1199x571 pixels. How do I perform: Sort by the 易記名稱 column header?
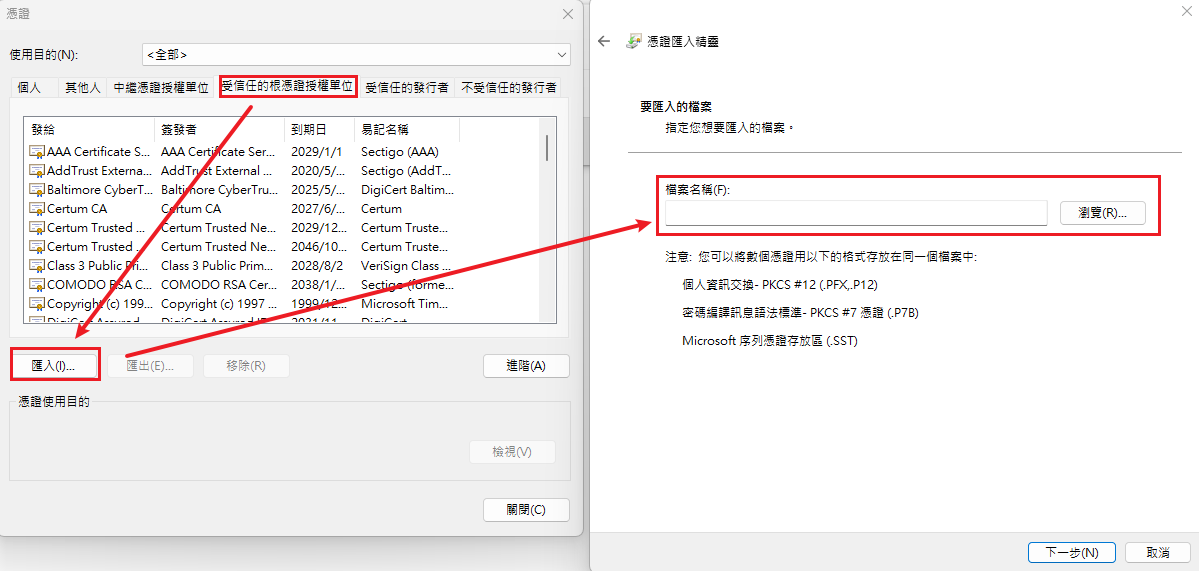coord(407,130)
